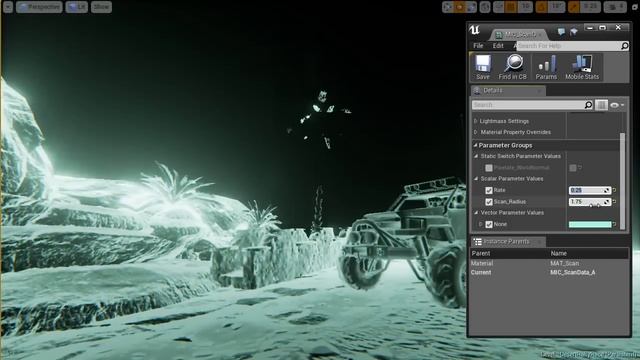
Task: Select the material instance asset tab
Action: (519, 35)
